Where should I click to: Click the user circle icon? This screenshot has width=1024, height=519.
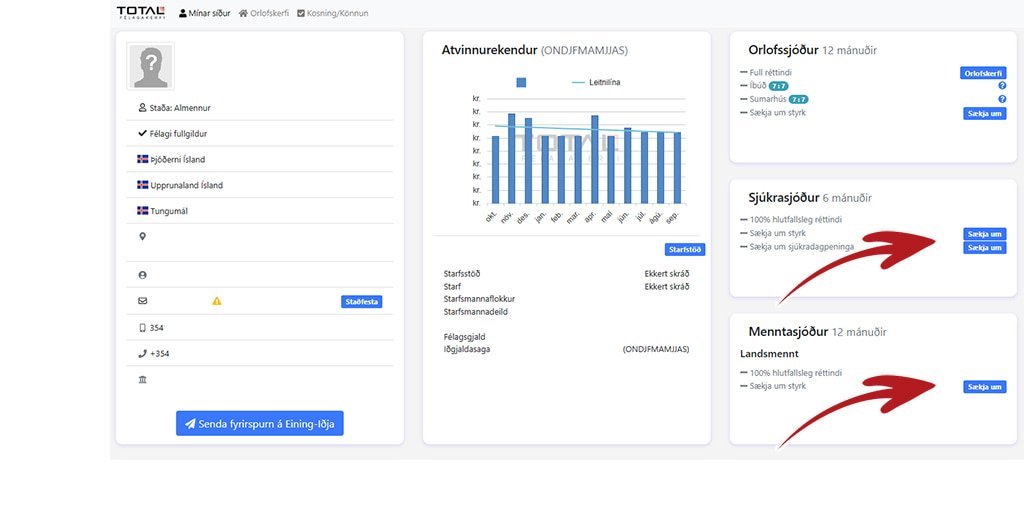pyautogui.click(x=142, y=275)
